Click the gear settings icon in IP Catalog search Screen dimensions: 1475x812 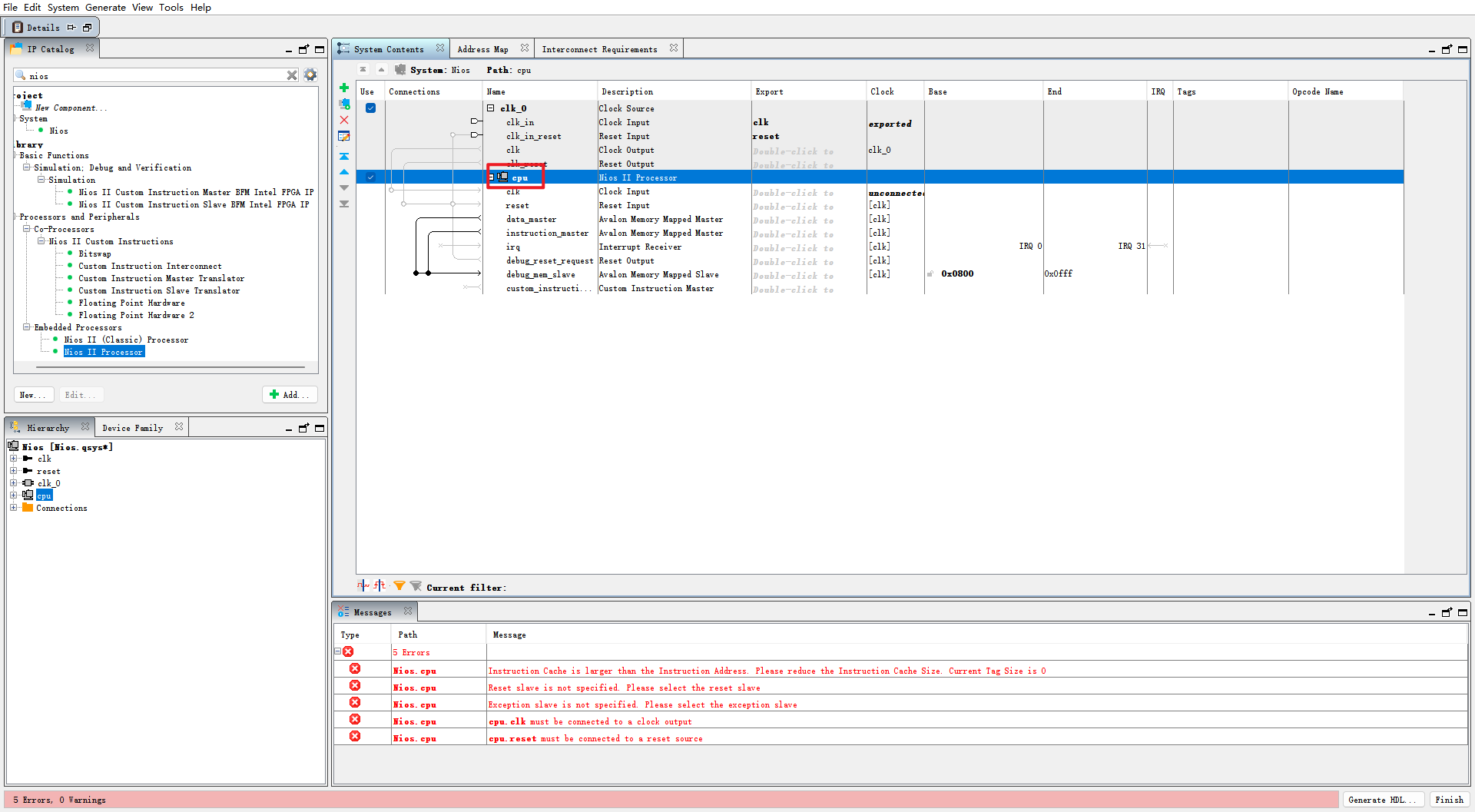click(310, 75)
